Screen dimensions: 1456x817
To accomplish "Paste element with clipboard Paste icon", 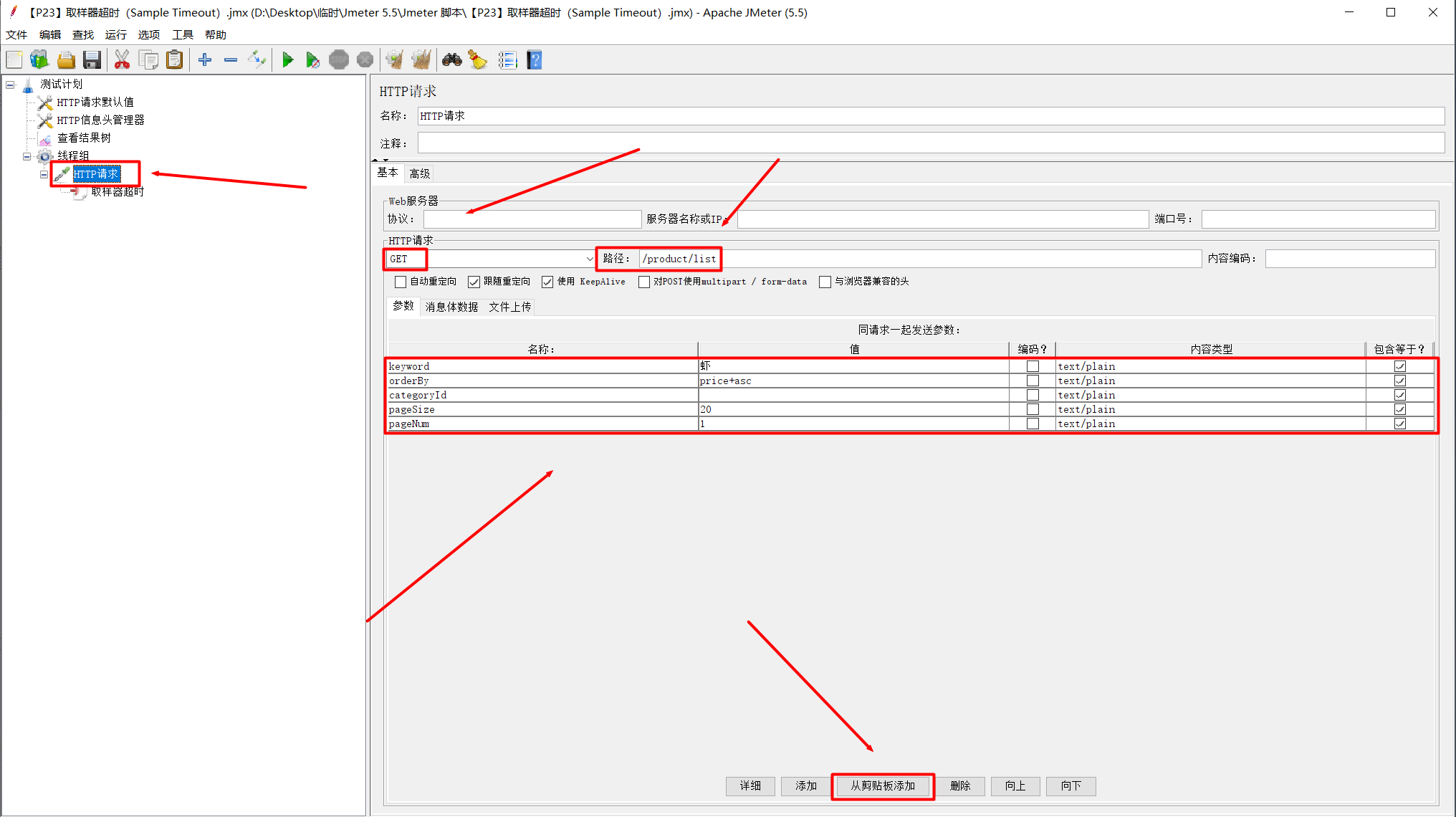I will point(174,60).
